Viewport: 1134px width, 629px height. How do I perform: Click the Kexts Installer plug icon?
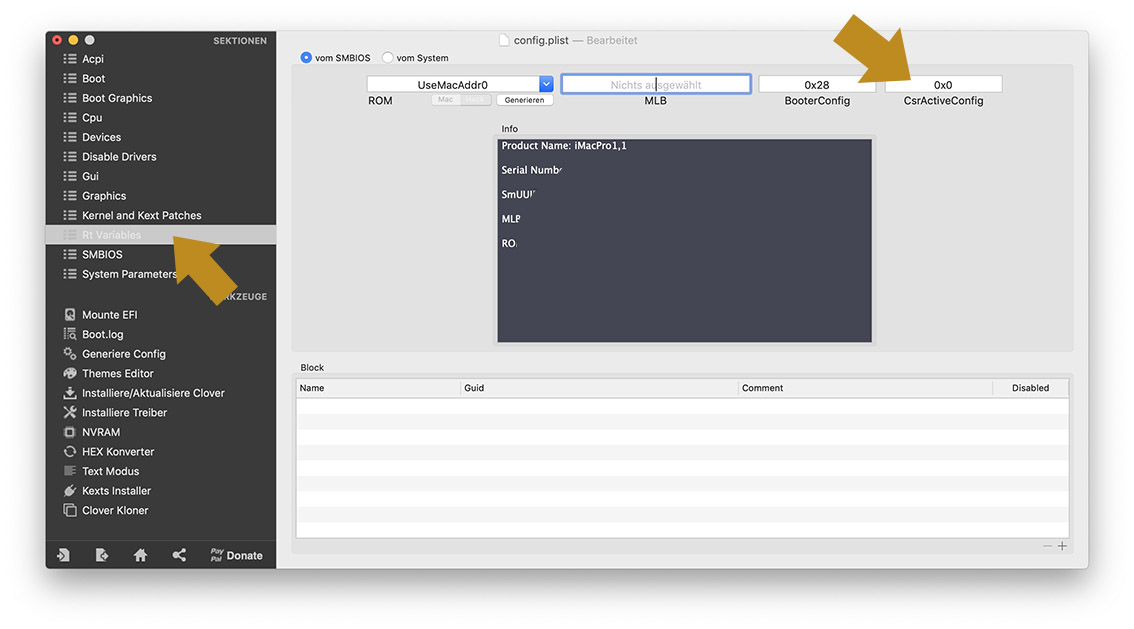pyautogui.click(x=70, y=491)
